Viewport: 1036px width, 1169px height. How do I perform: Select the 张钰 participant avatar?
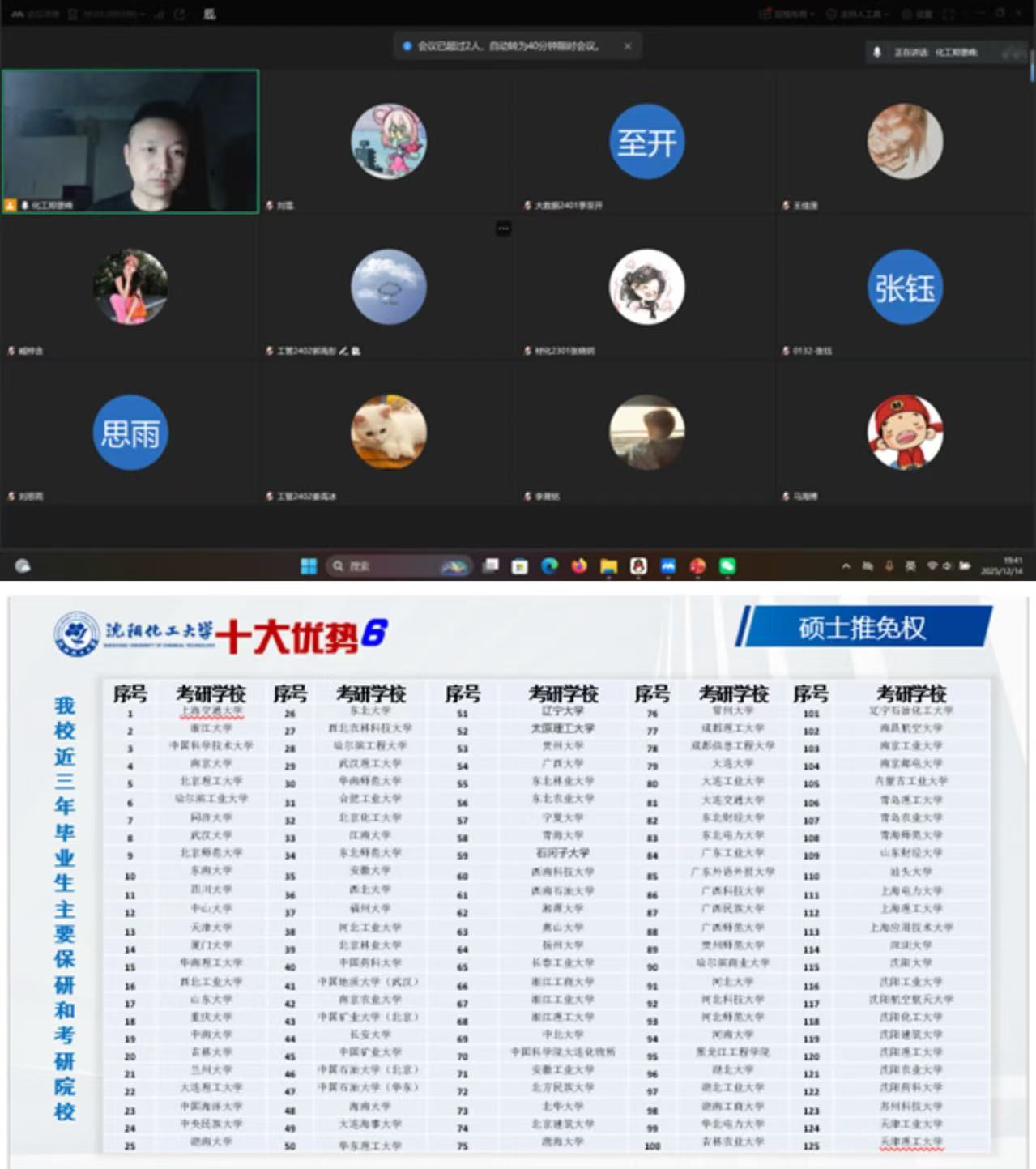[904, 287]
